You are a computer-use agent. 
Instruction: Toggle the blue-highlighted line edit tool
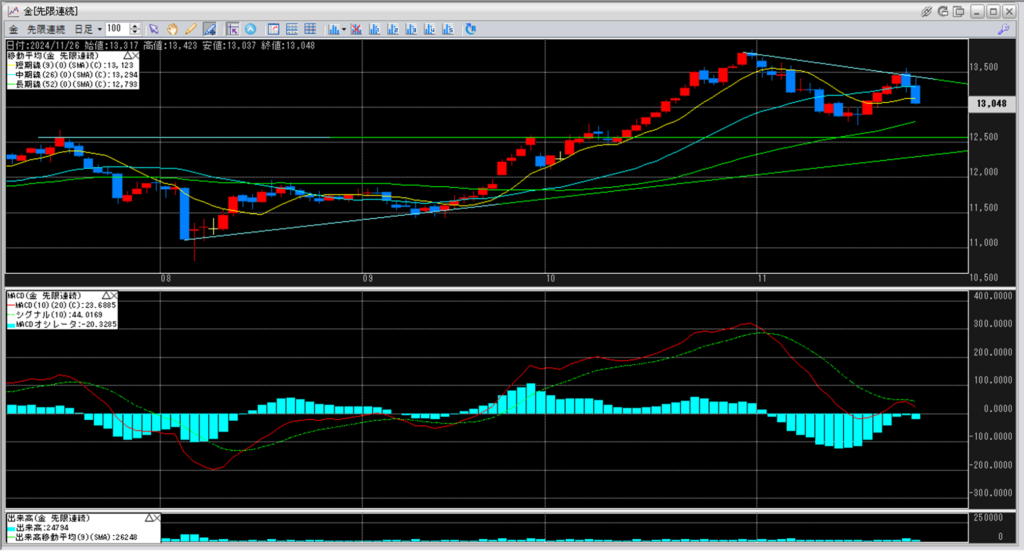click(210, 29)
